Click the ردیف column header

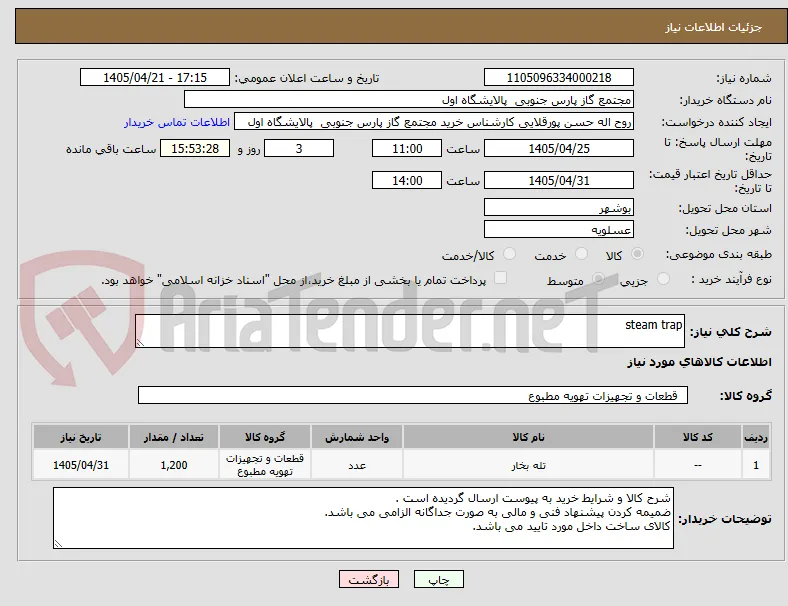(756, 437)
